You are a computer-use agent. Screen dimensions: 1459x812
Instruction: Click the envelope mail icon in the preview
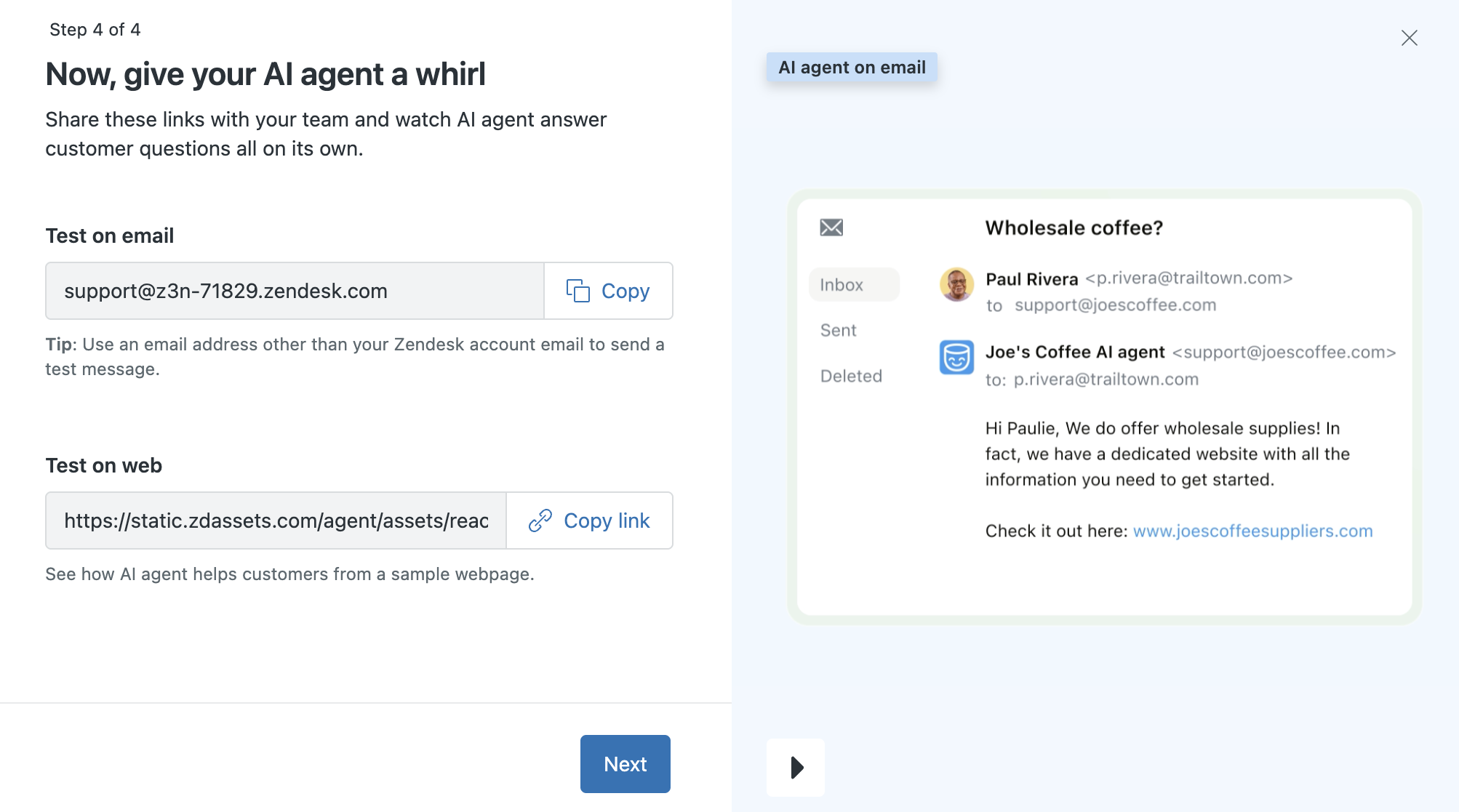coord(831,228)
